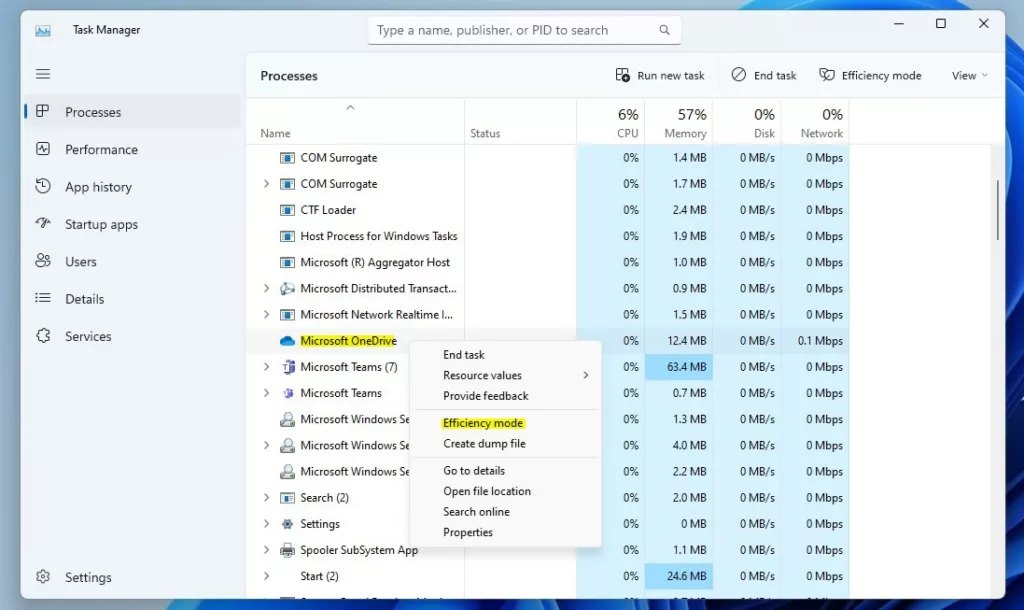This screenshot has width=1024, height=610.
Task: Open the View dropdown menu
Action: click(969, 76)
